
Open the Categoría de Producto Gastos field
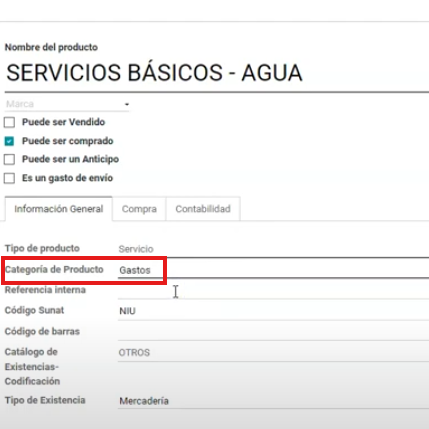(x=273, y=270)
